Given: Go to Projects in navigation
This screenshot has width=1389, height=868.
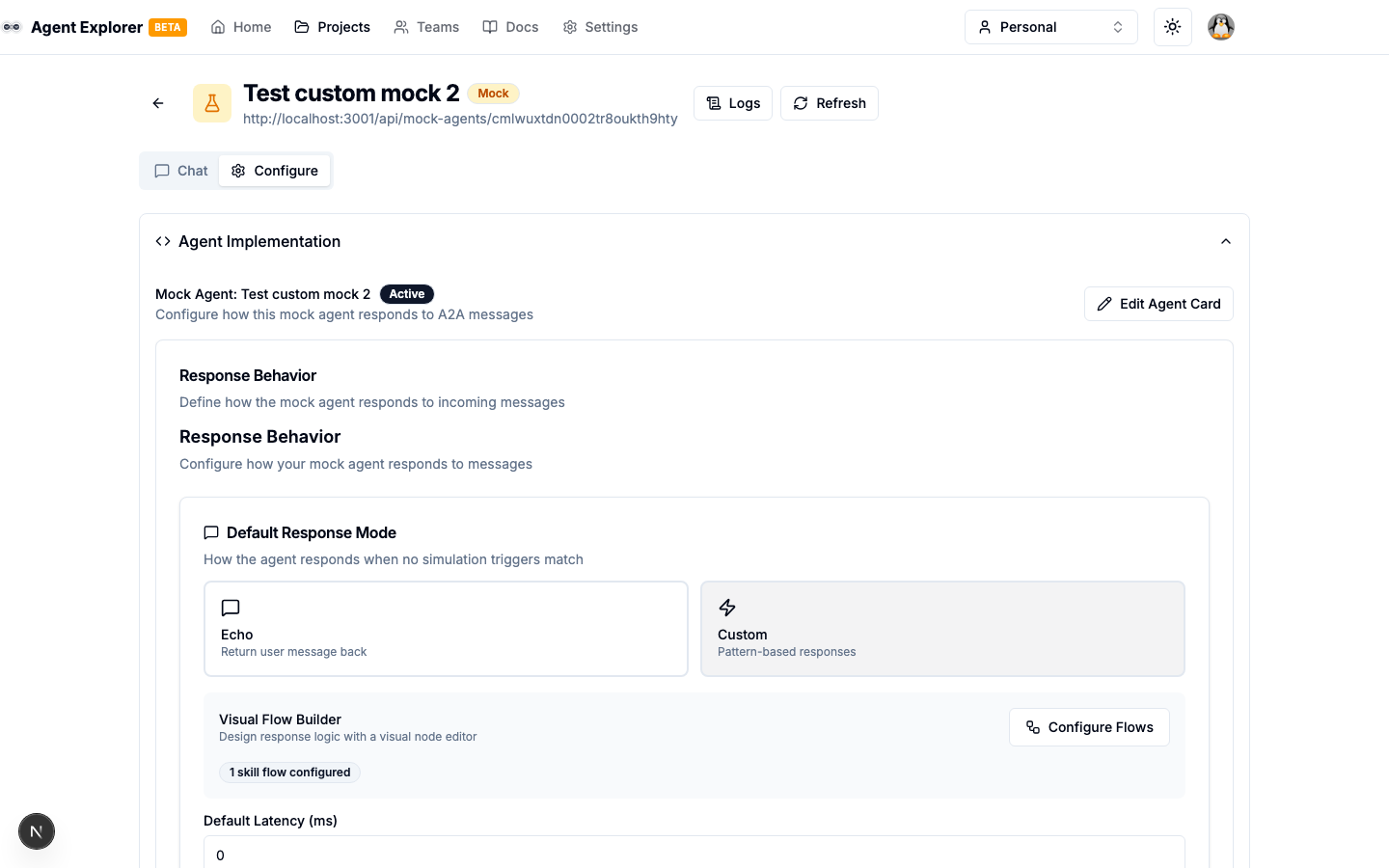Looking at the screenshot, I should tap(333, 27).
